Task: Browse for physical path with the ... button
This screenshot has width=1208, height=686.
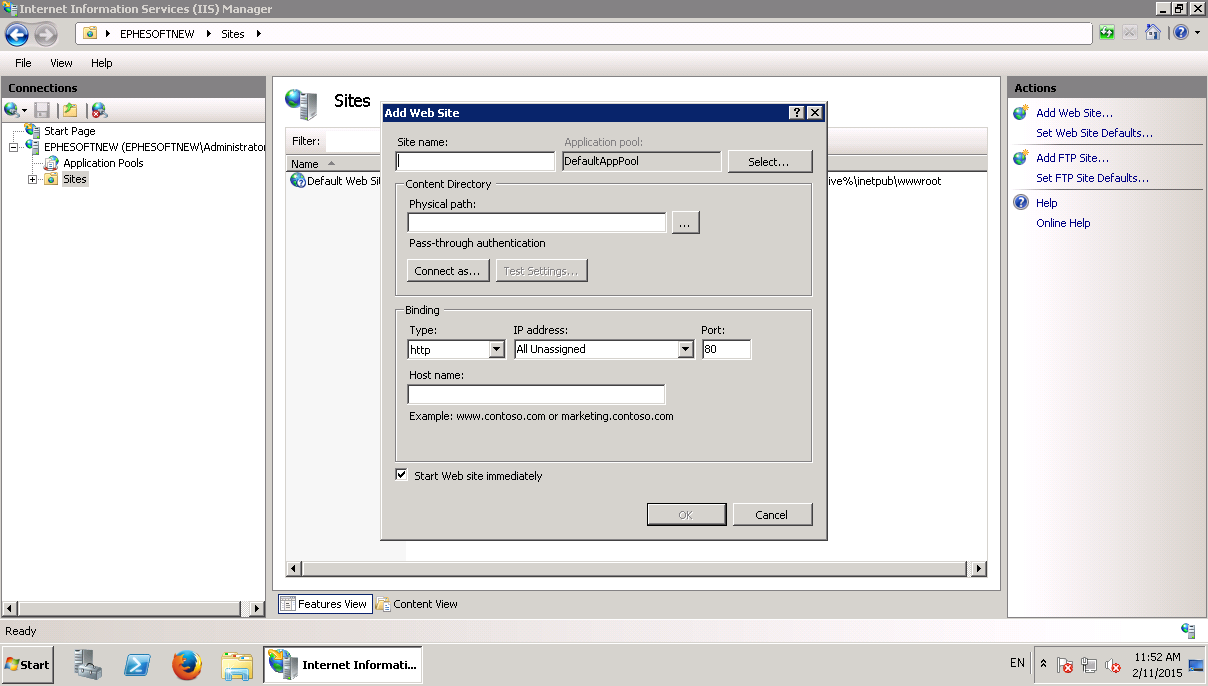Action: (685, 223)
